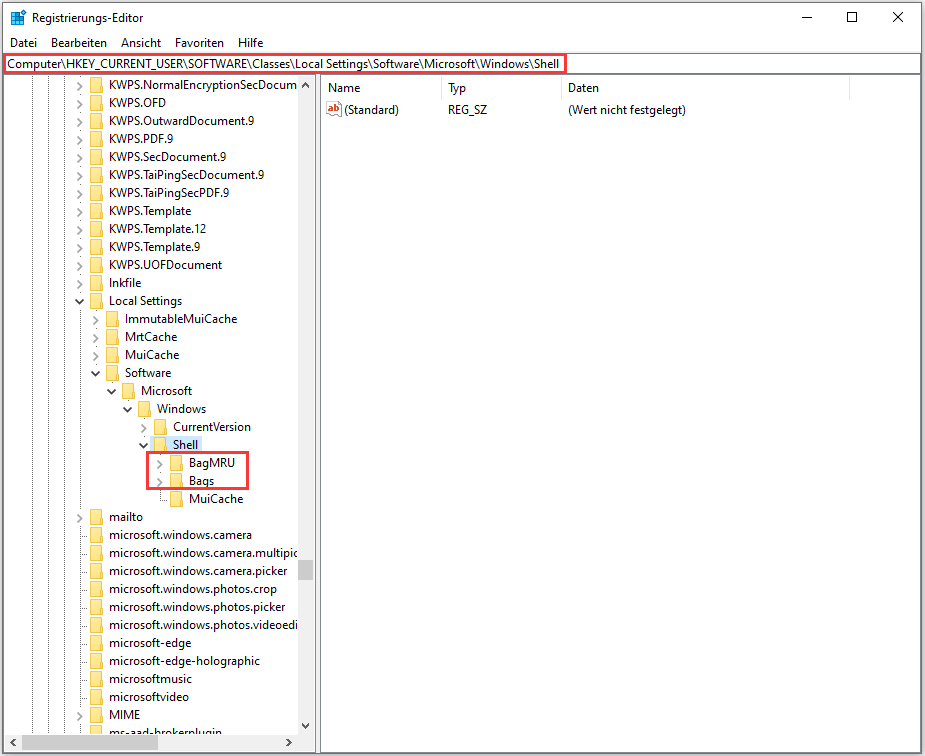Viewport: 925px width, 756px height.
Task: Click the CurrentVersion folder icon
Action: pos(160,427)
